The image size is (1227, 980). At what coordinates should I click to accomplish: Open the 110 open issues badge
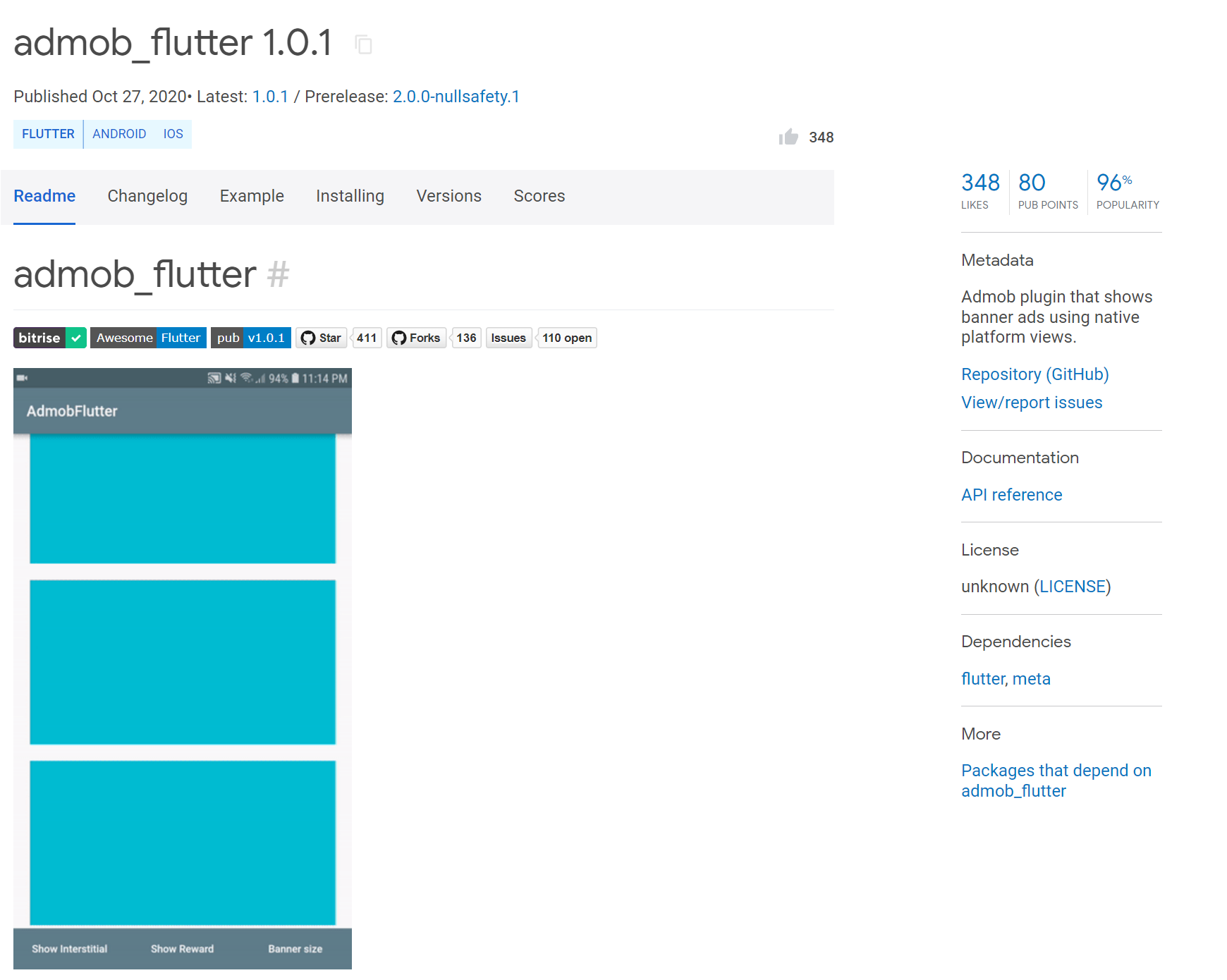tap(567, 338)
